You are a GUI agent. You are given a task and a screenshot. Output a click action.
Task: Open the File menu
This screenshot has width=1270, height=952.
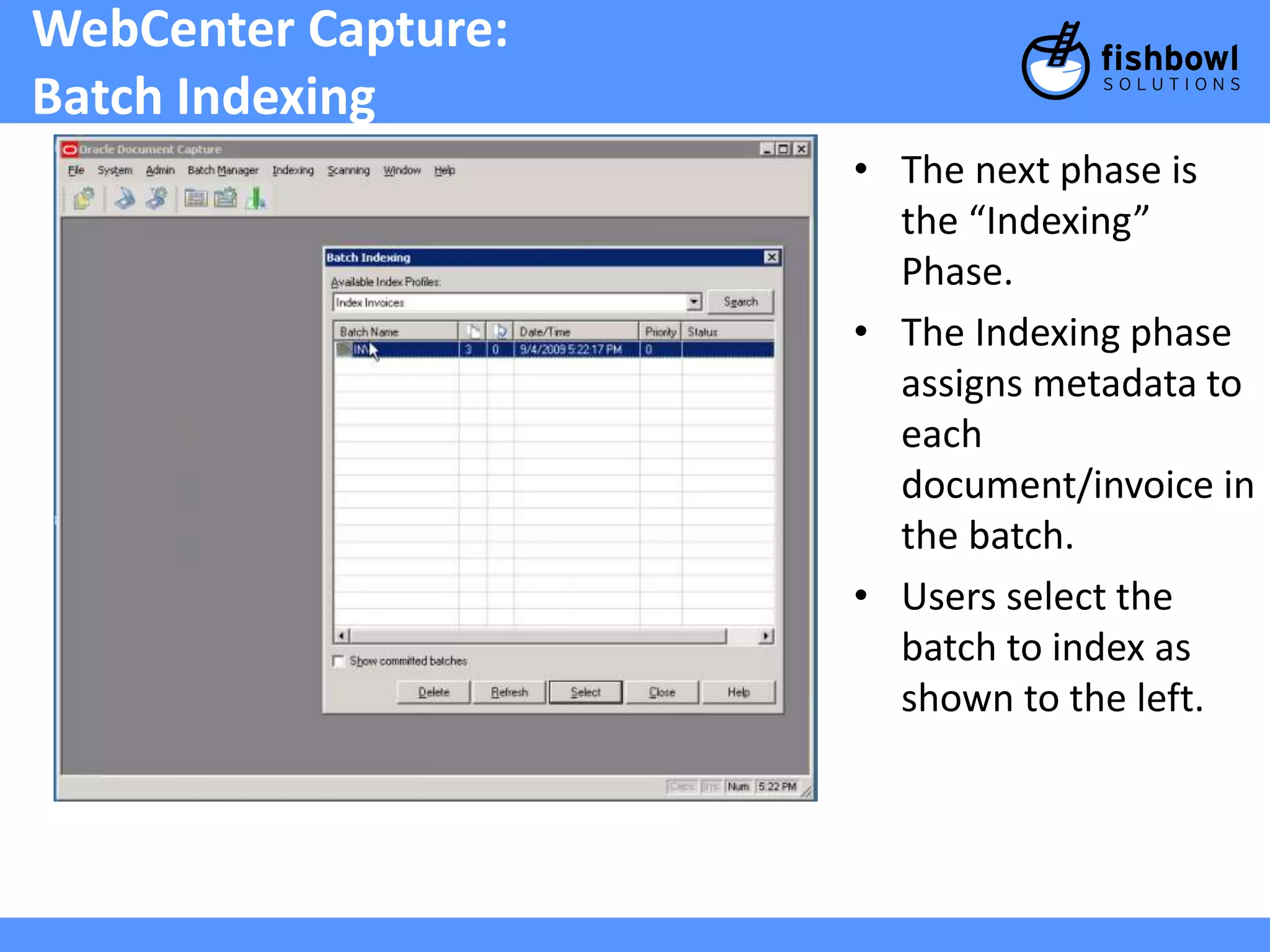(x=76, y=170)
